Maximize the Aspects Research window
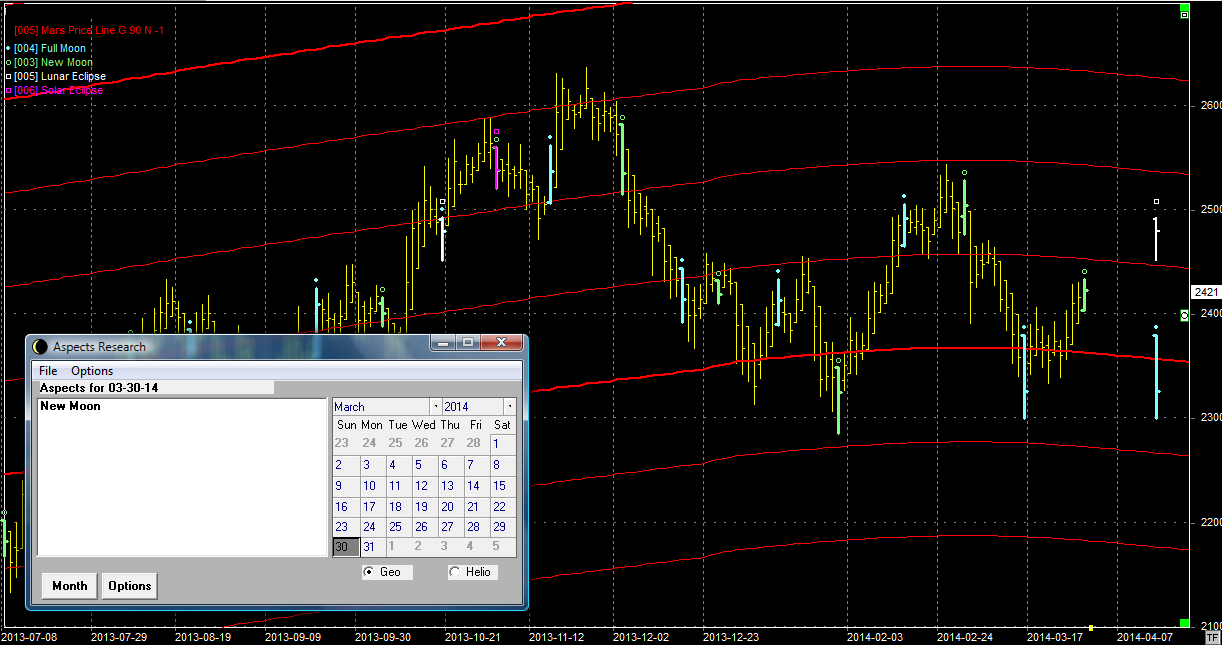Screen dimensions: 1222x645 coord(467,343)
